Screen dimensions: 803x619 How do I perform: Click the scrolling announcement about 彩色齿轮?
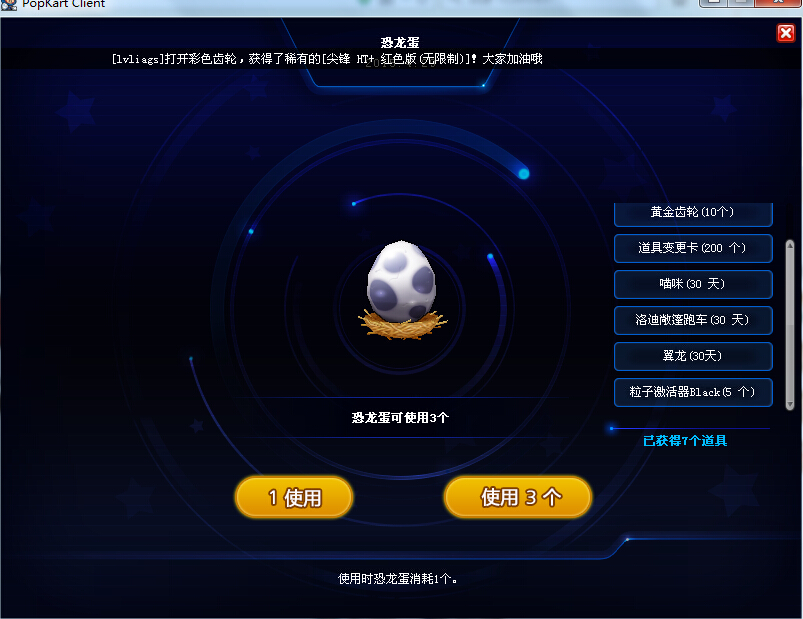(327, 59)
